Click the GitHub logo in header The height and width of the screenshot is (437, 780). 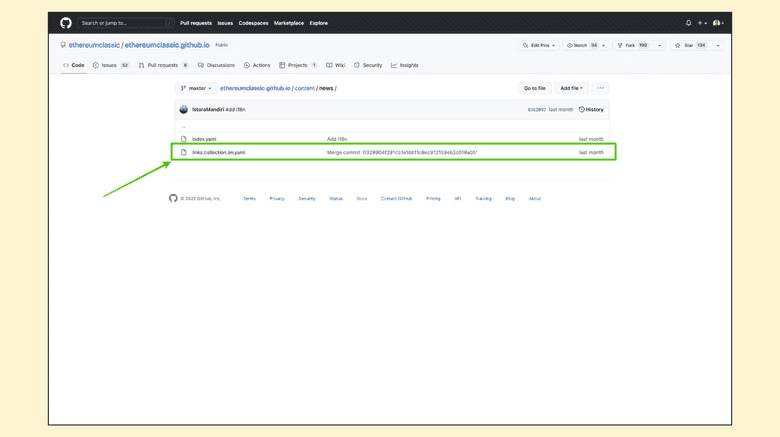[x=66, y=23]
